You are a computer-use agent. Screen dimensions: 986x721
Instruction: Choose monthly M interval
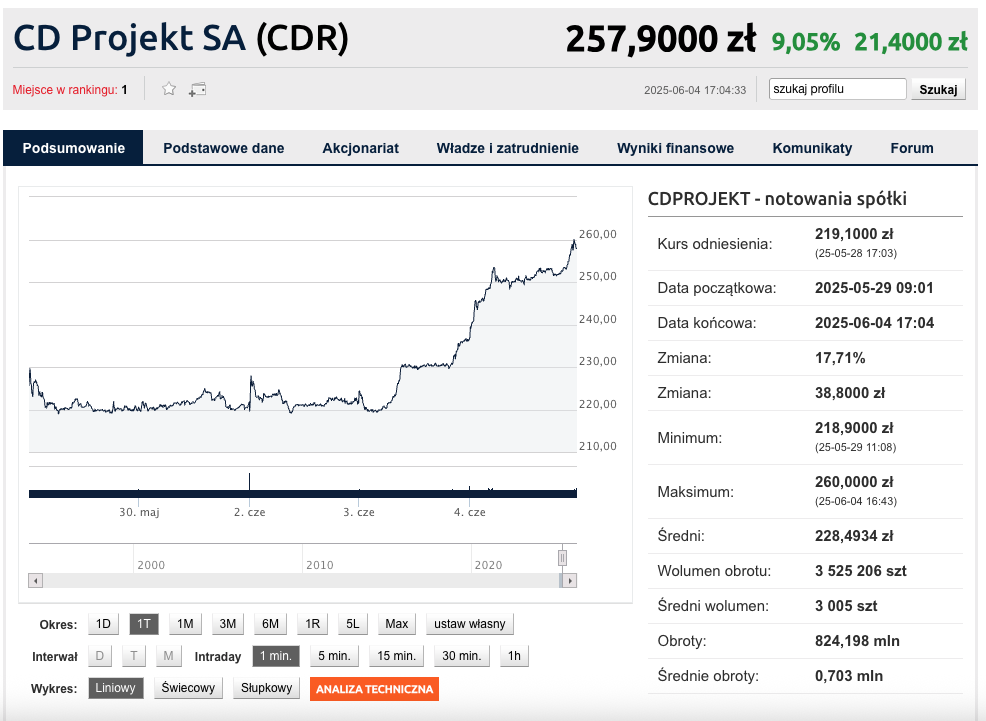click(169, 656)
